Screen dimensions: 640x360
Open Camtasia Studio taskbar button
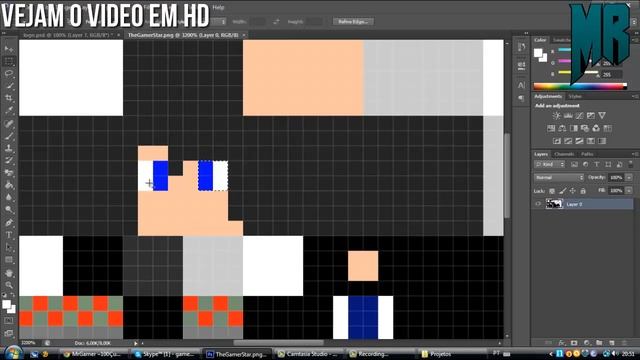tap(309, 354)
